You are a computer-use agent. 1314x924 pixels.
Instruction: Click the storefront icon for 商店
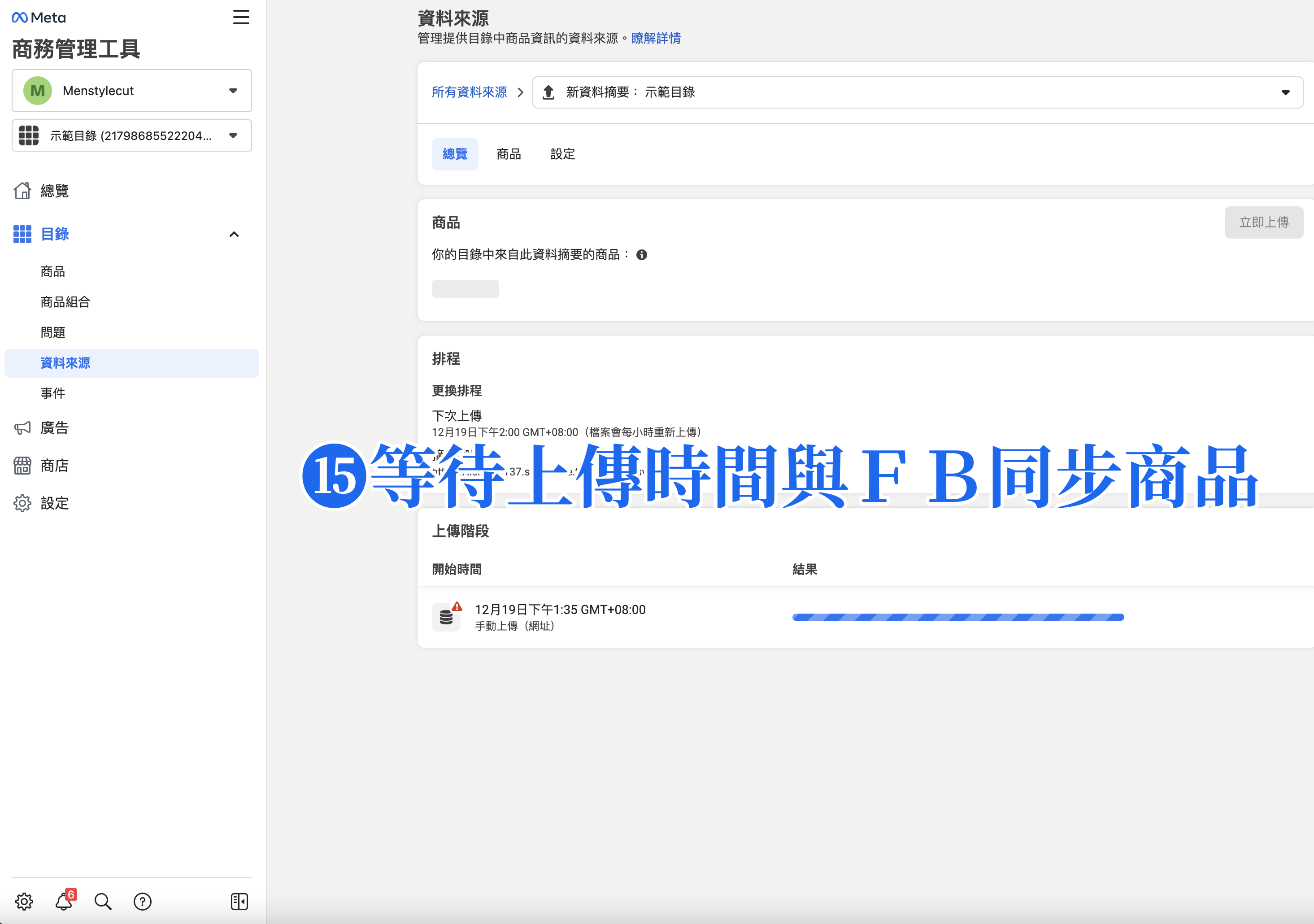(x=22, y=466)
